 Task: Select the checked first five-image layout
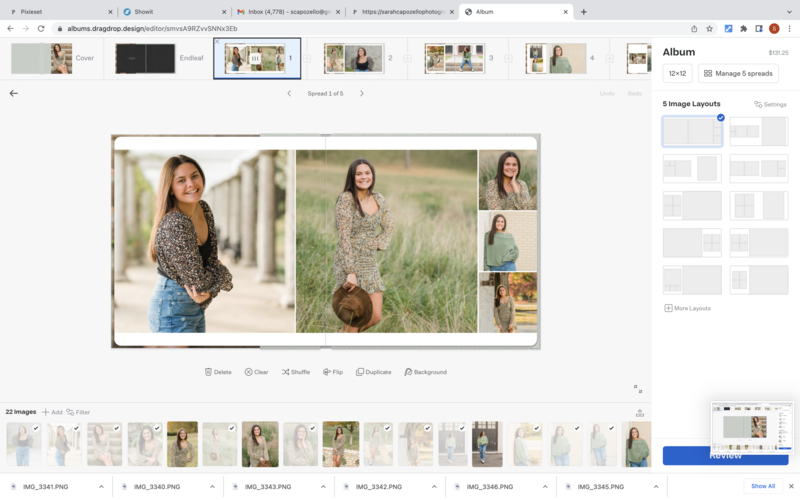[x=692, y=132]
